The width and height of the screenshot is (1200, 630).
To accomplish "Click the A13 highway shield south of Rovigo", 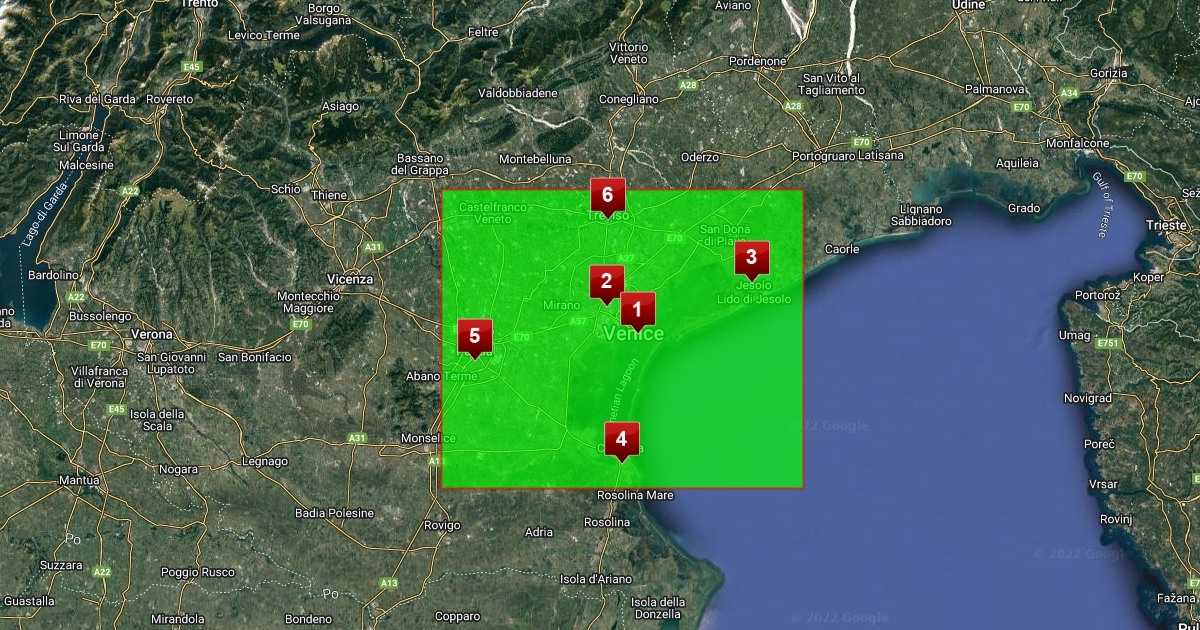I will coord(389,583).
